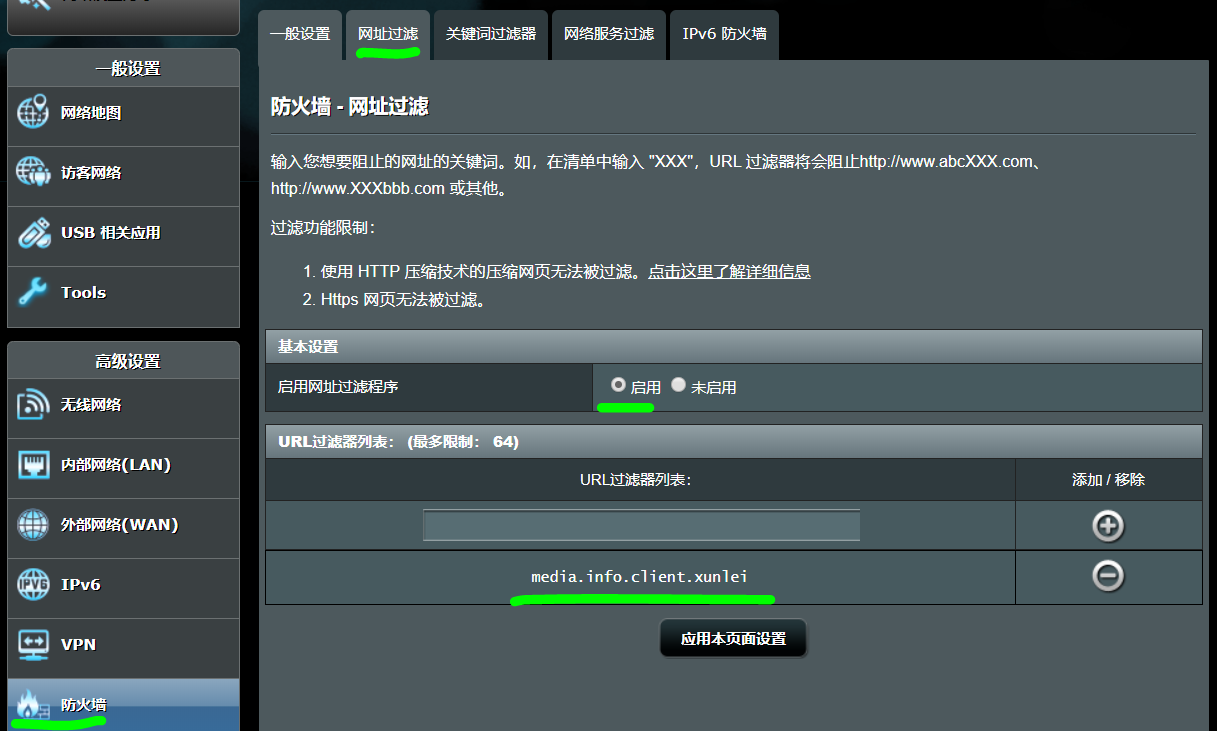Open the 网络服务过滤 tab
1217x731 pixels.
click(609, 34)
